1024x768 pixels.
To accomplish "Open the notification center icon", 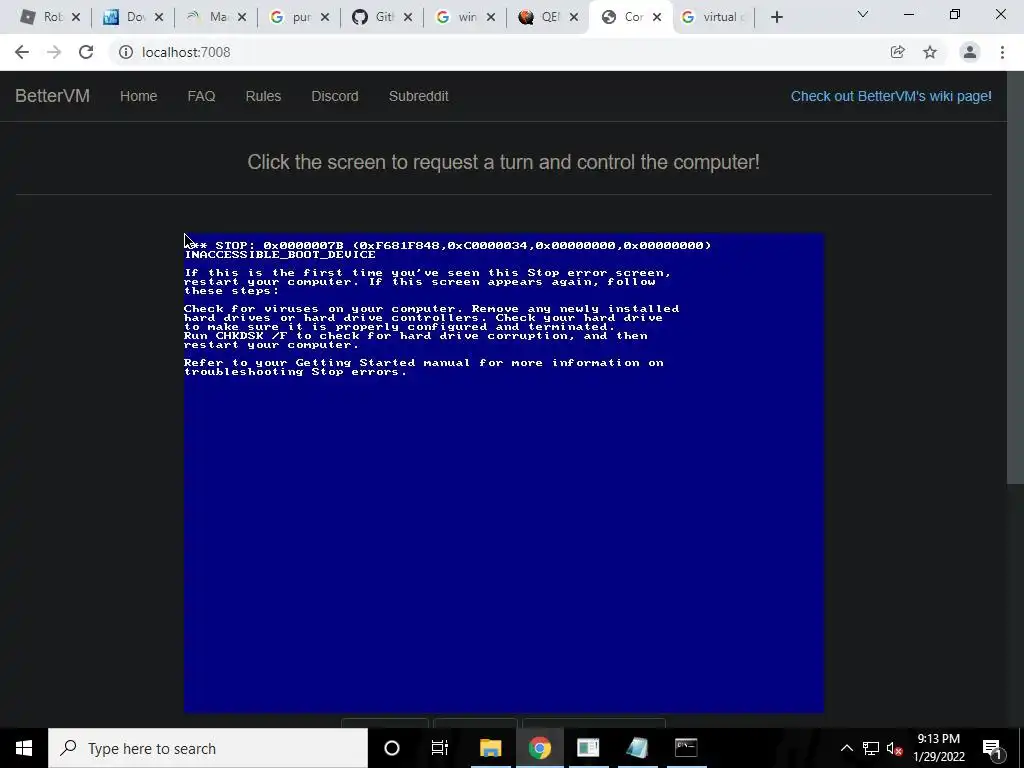I will 993,748.
